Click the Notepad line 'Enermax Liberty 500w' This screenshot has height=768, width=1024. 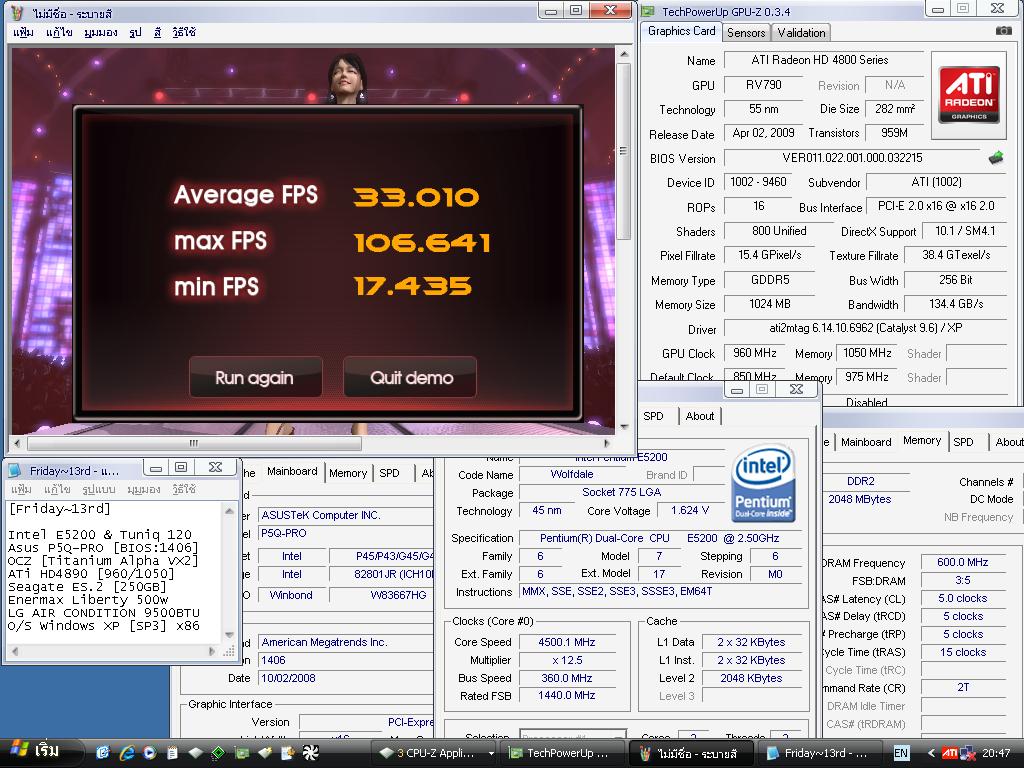click(x=88, y=600)
